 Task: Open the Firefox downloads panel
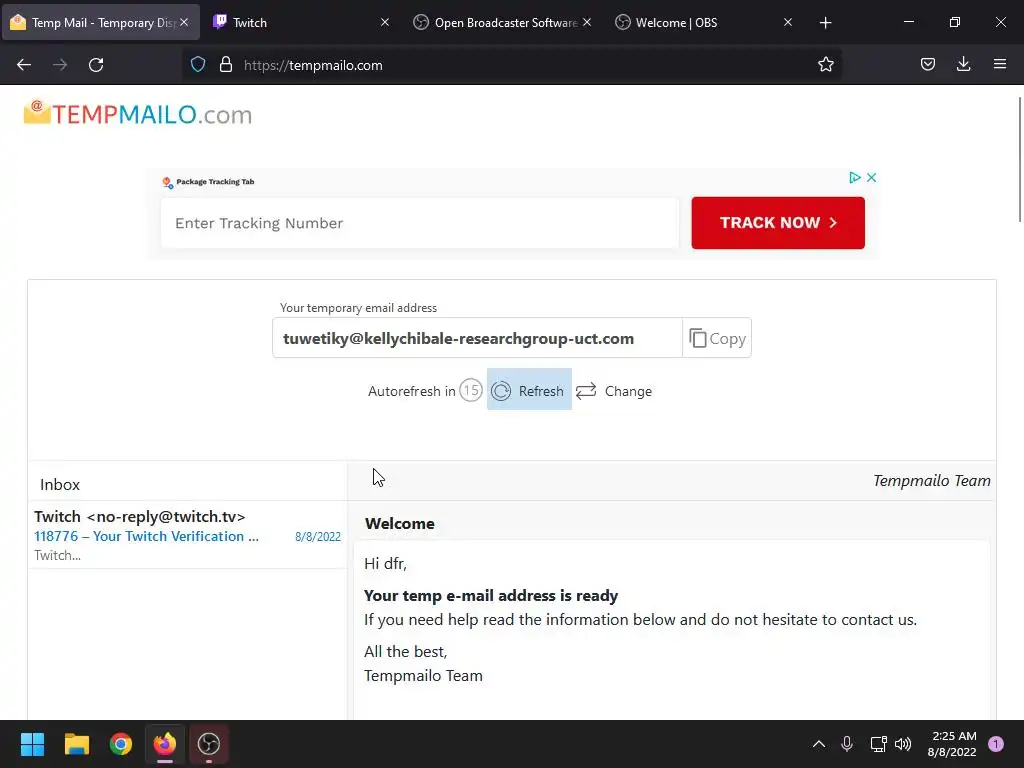(963, 64)
